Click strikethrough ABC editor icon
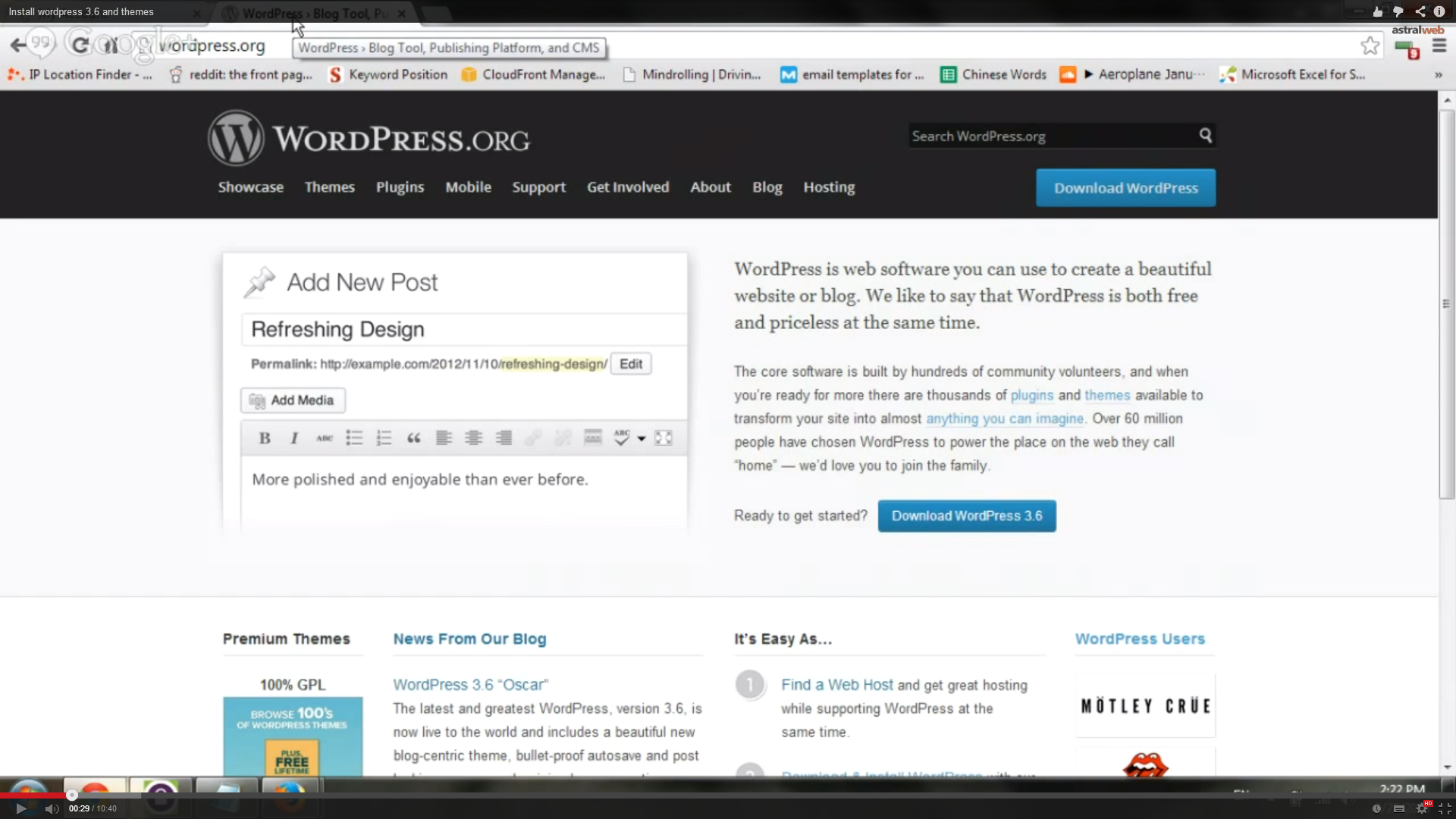1456x819 pixels. coord(325,438)
